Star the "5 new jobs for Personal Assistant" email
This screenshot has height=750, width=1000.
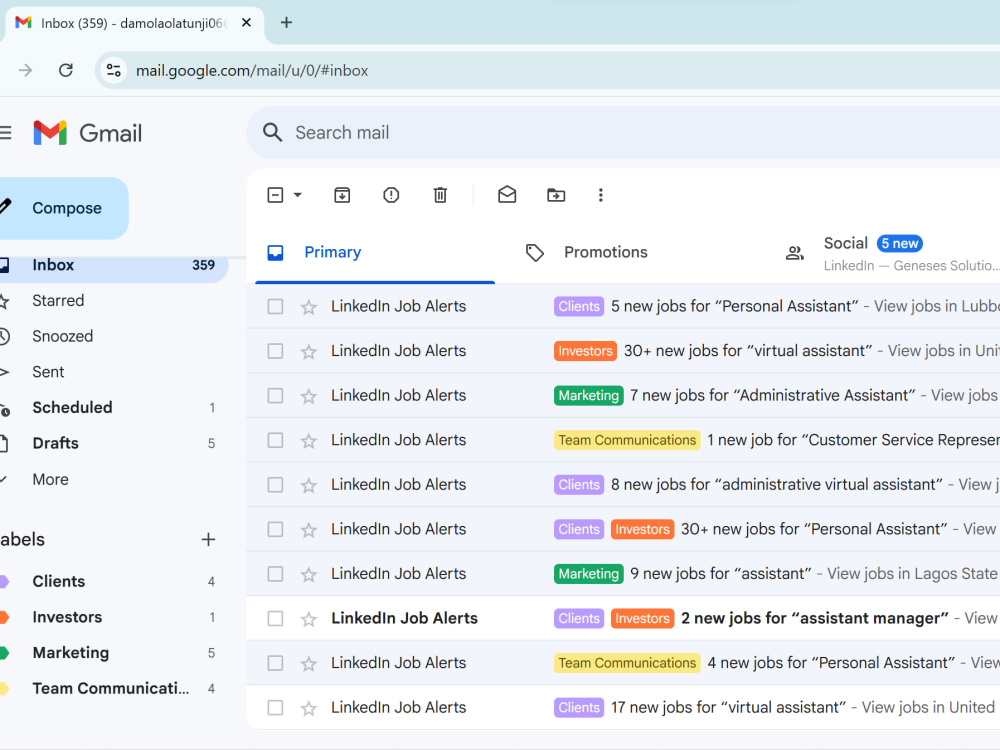pyautogui.click(x=309, y=307)
